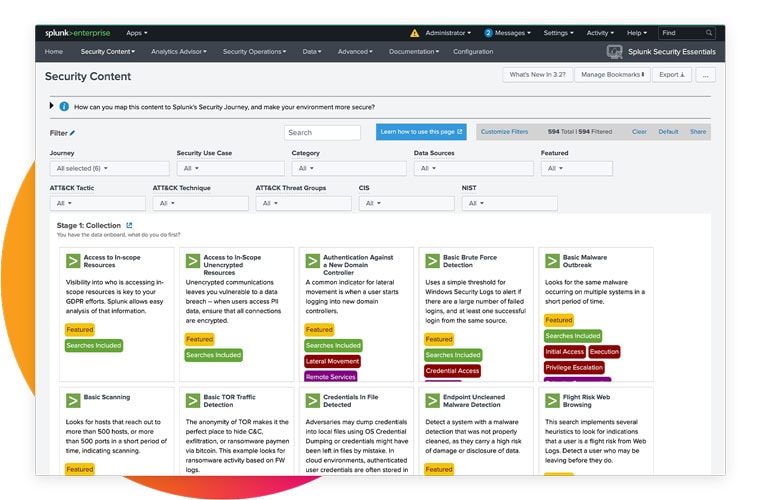Click the Default filters link
The width and height of the screenshot is (760, 500).
pos(668,132)
